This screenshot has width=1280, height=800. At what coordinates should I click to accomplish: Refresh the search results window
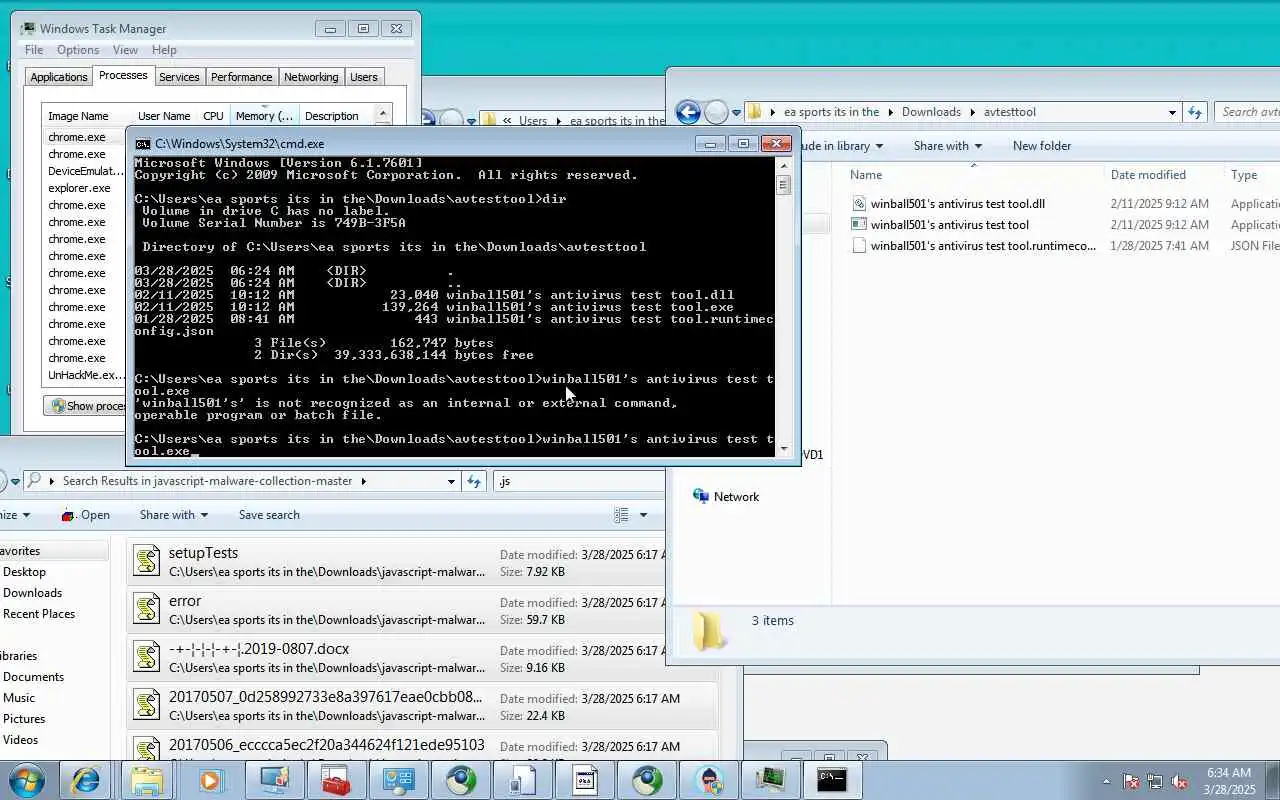point(474,481)
